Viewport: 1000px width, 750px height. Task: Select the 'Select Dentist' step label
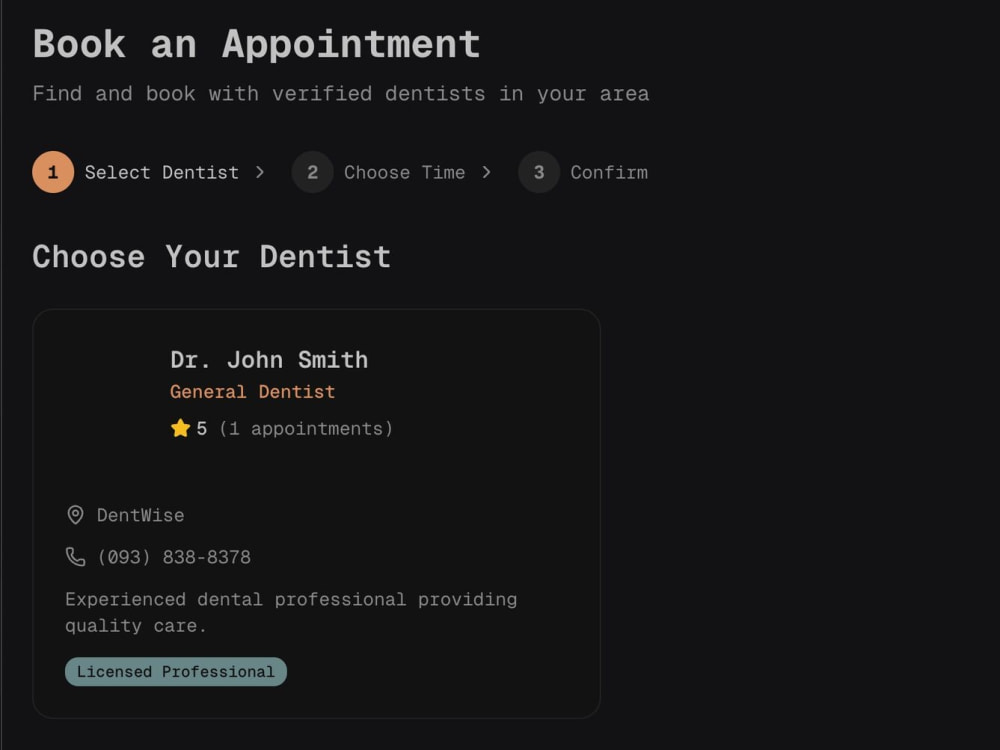[x=162, y=172]
